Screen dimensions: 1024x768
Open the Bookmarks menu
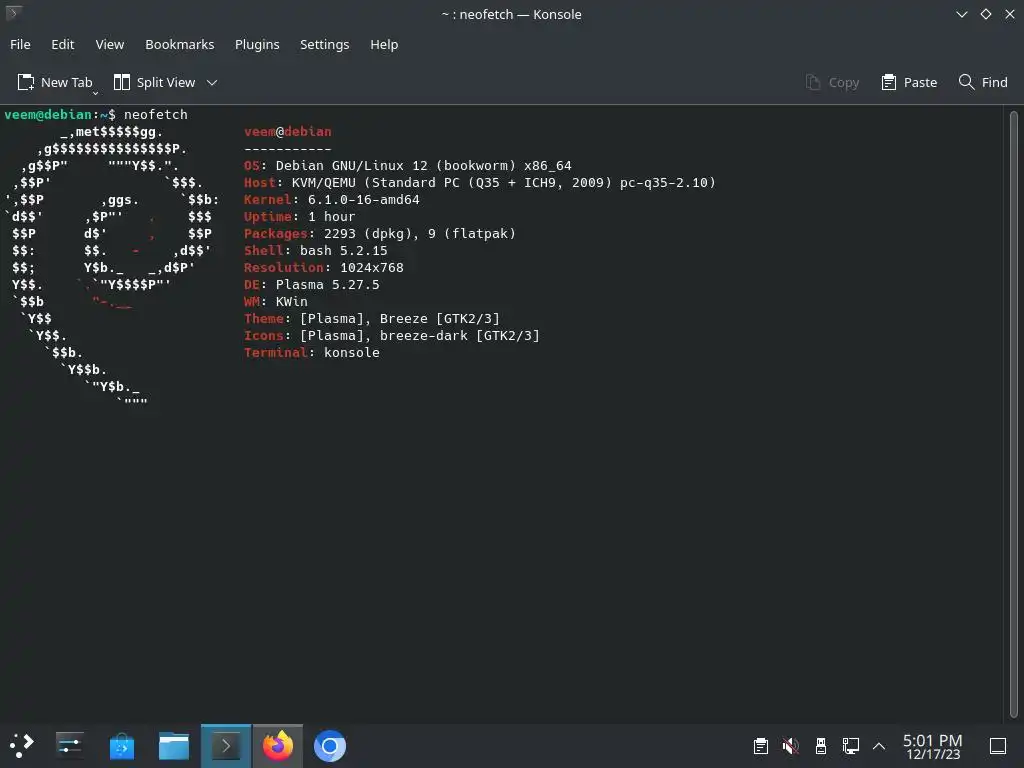click(180, 44)
